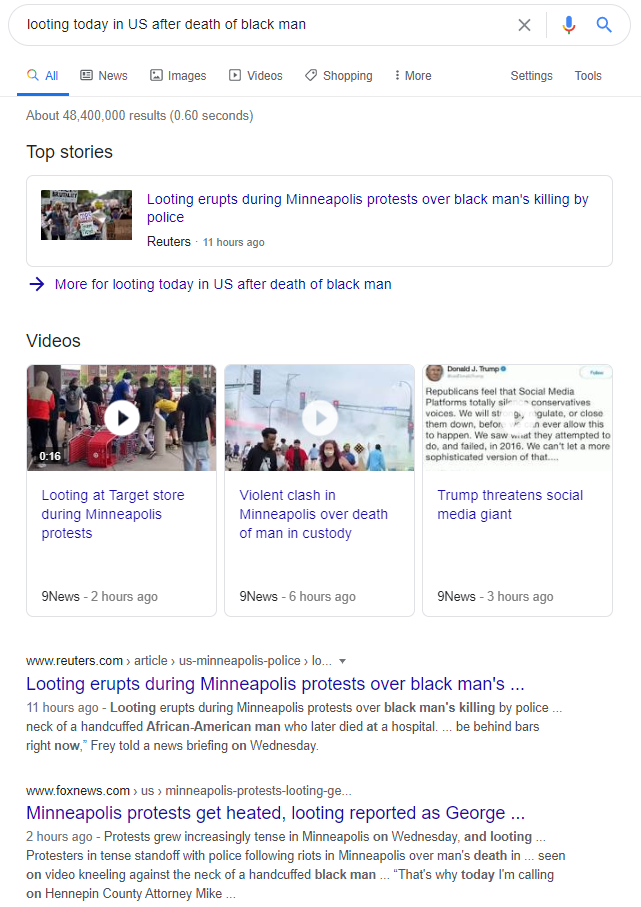
Task: Click the 'Top stories' heading
Action: pyautogui.click(x=69, y=152)
